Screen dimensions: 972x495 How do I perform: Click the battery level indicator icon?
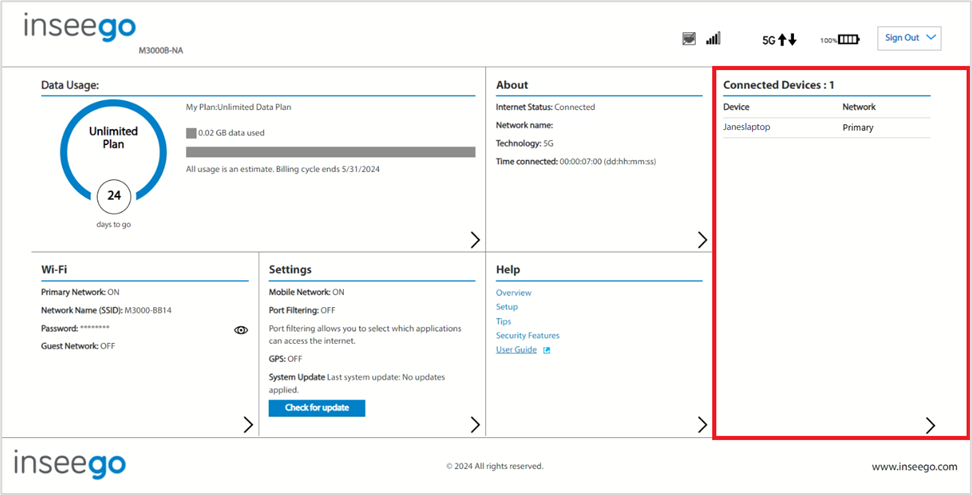click(840, 40)
